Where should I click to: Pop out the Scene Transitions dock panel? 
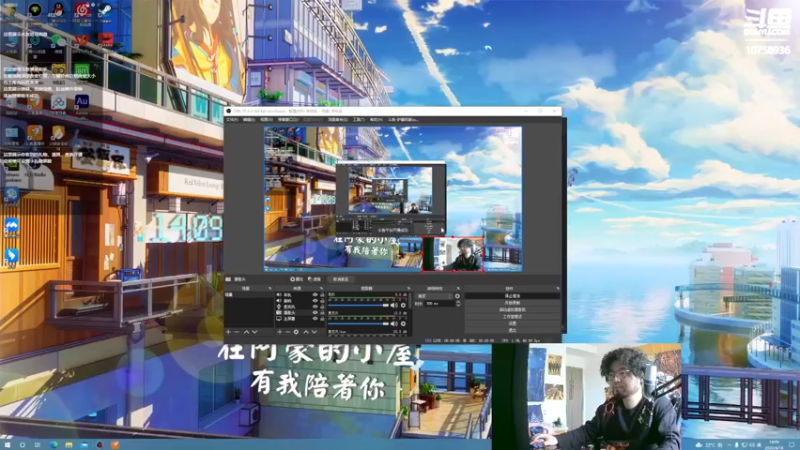458,288
